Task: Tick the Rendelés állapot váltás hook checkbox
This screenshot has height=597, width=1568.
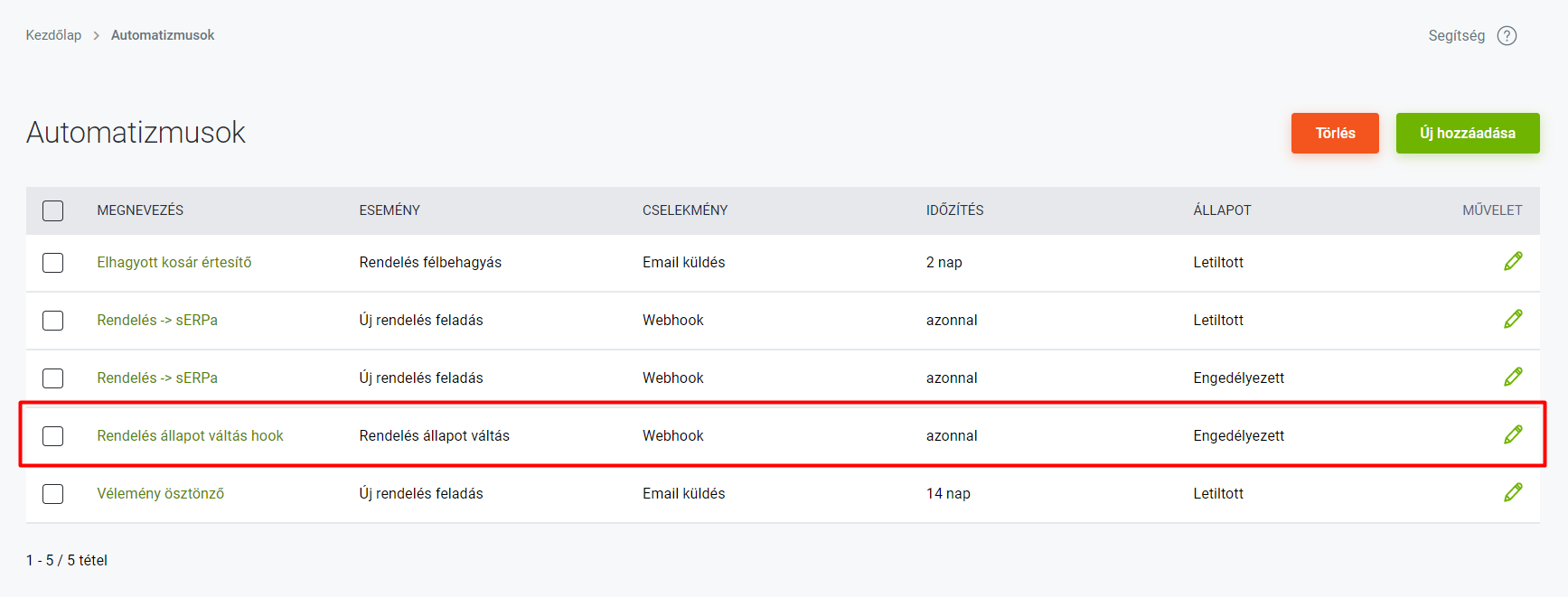Action: tap(53, 436)
